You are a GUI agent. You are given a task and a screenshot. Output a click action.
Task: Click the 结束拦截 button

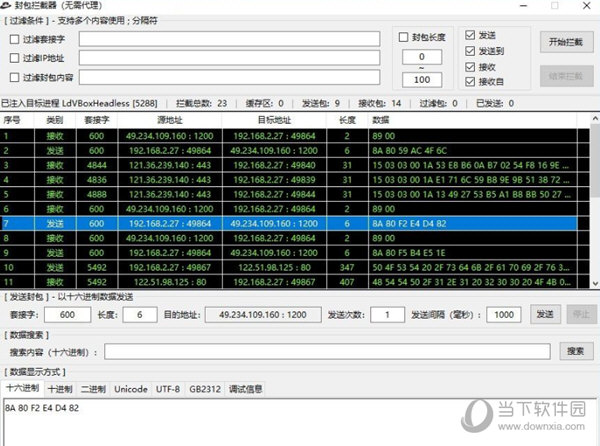(567, 76)
